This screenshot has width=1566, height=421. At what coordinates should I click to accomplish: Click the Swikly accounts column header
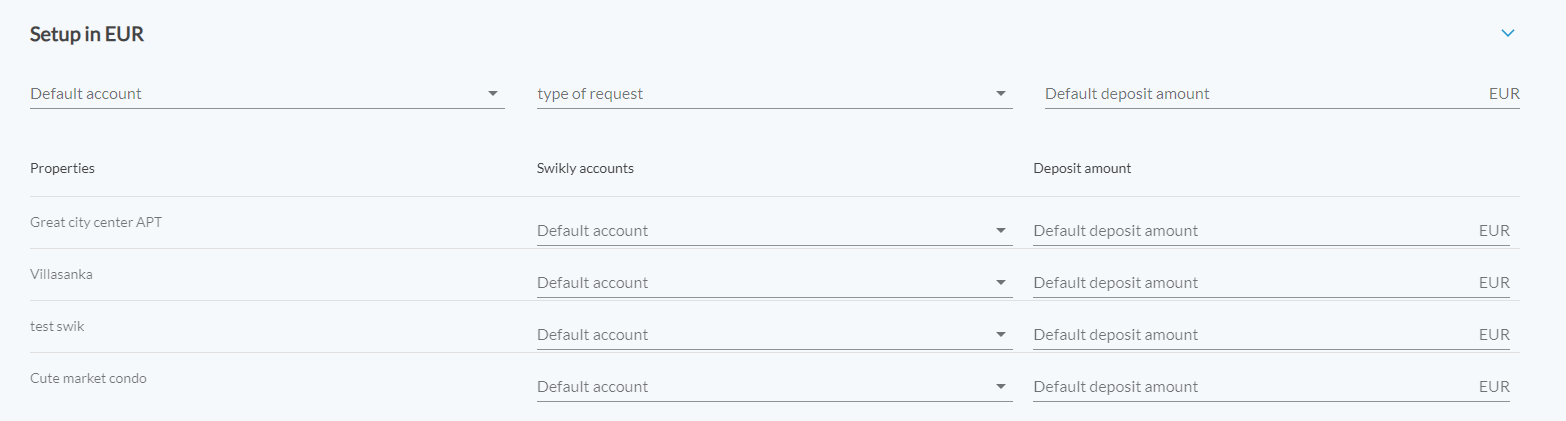[x=585, y=168]
